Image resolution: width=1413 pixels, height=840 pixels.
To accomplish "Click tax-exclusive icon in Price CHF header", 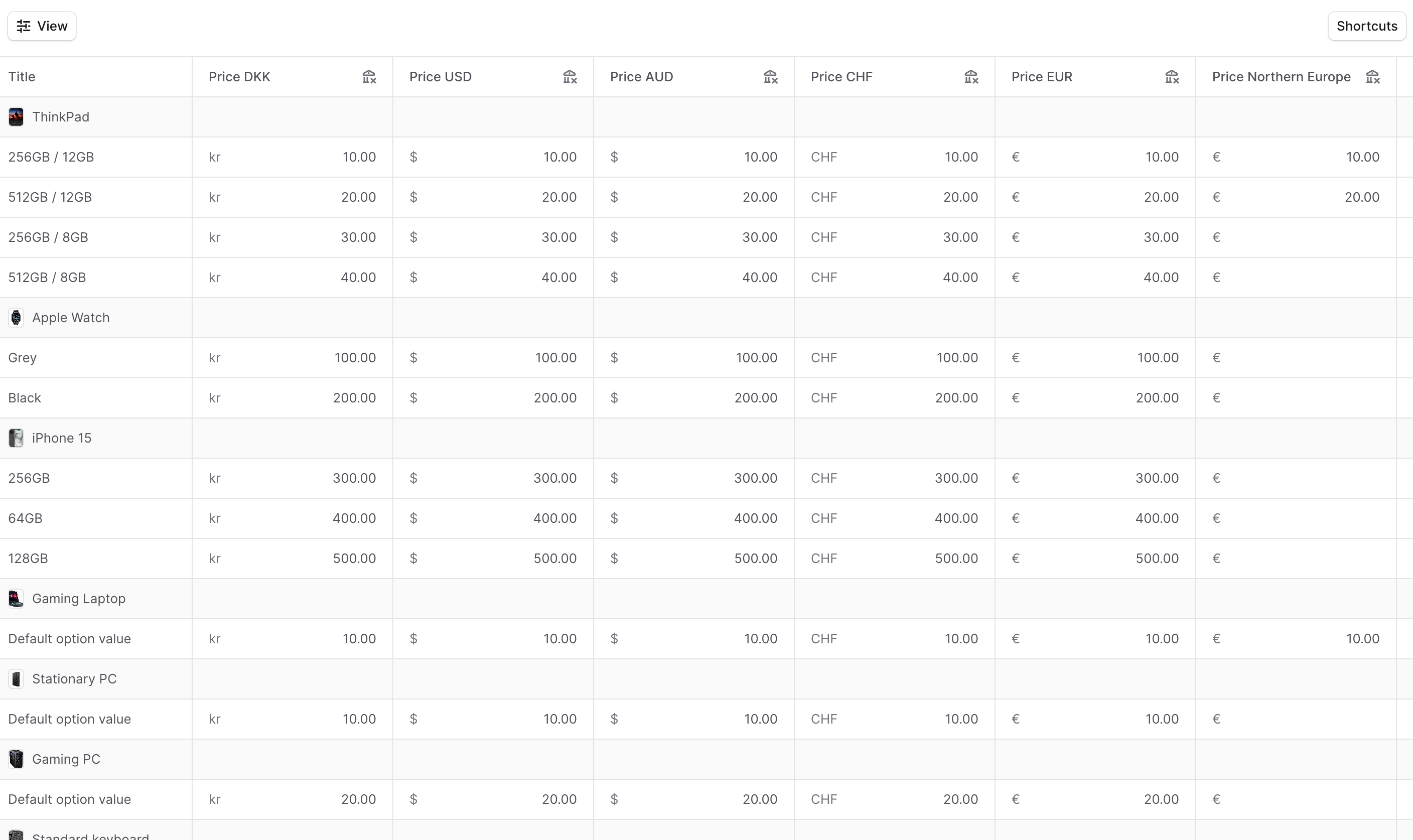I will point(971,77).
